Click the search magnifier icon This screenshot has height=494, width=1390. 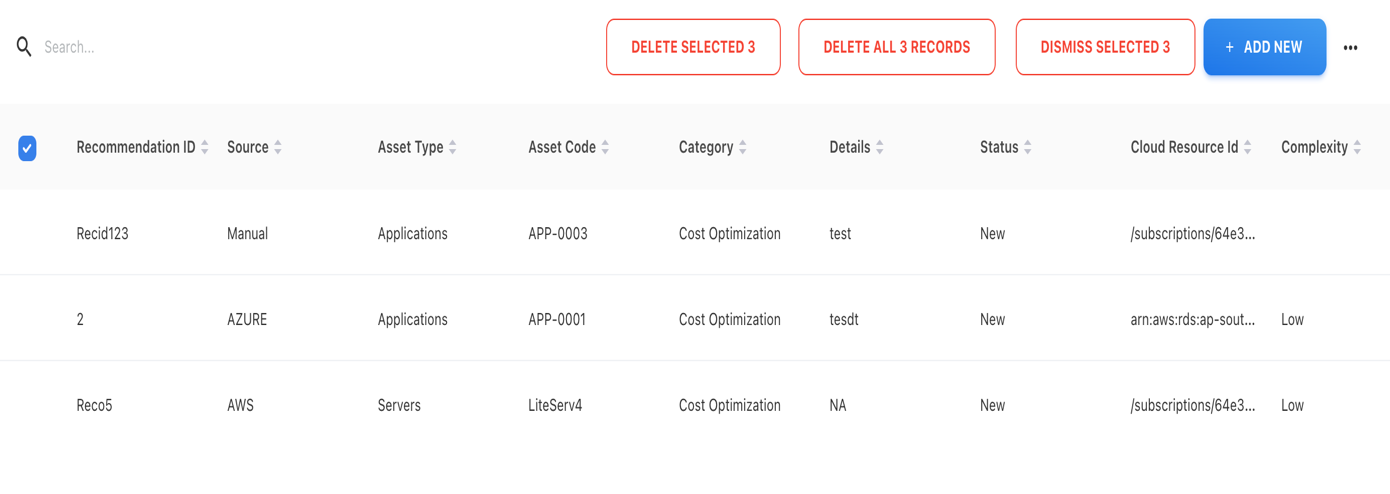[24, 47]
